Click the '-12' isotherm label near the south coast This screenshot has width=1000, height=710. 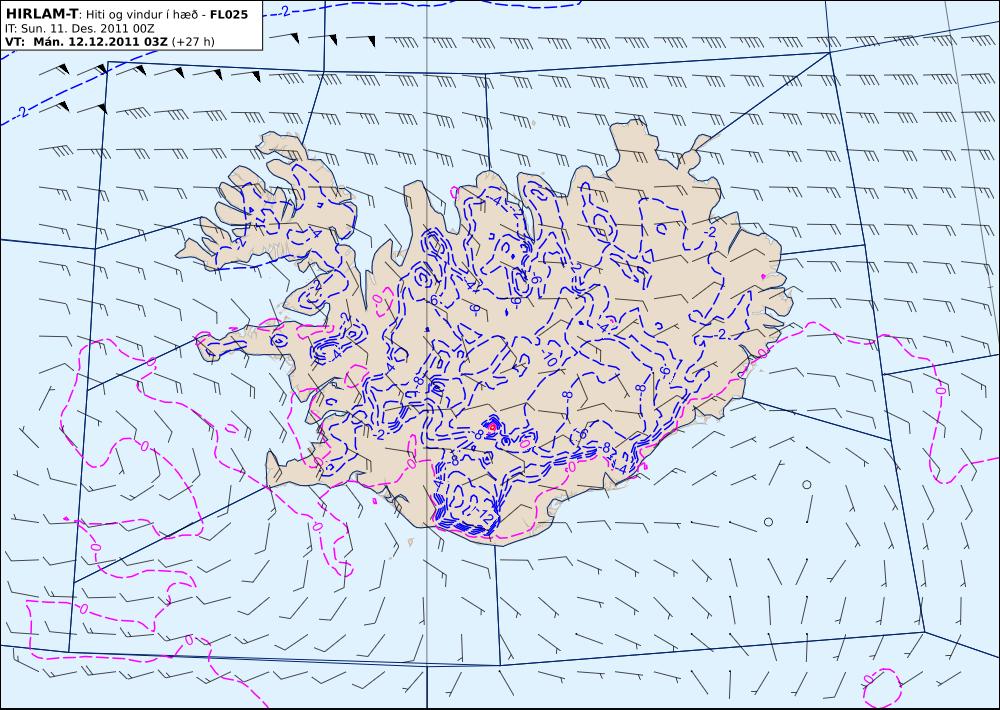click(486, 517)
